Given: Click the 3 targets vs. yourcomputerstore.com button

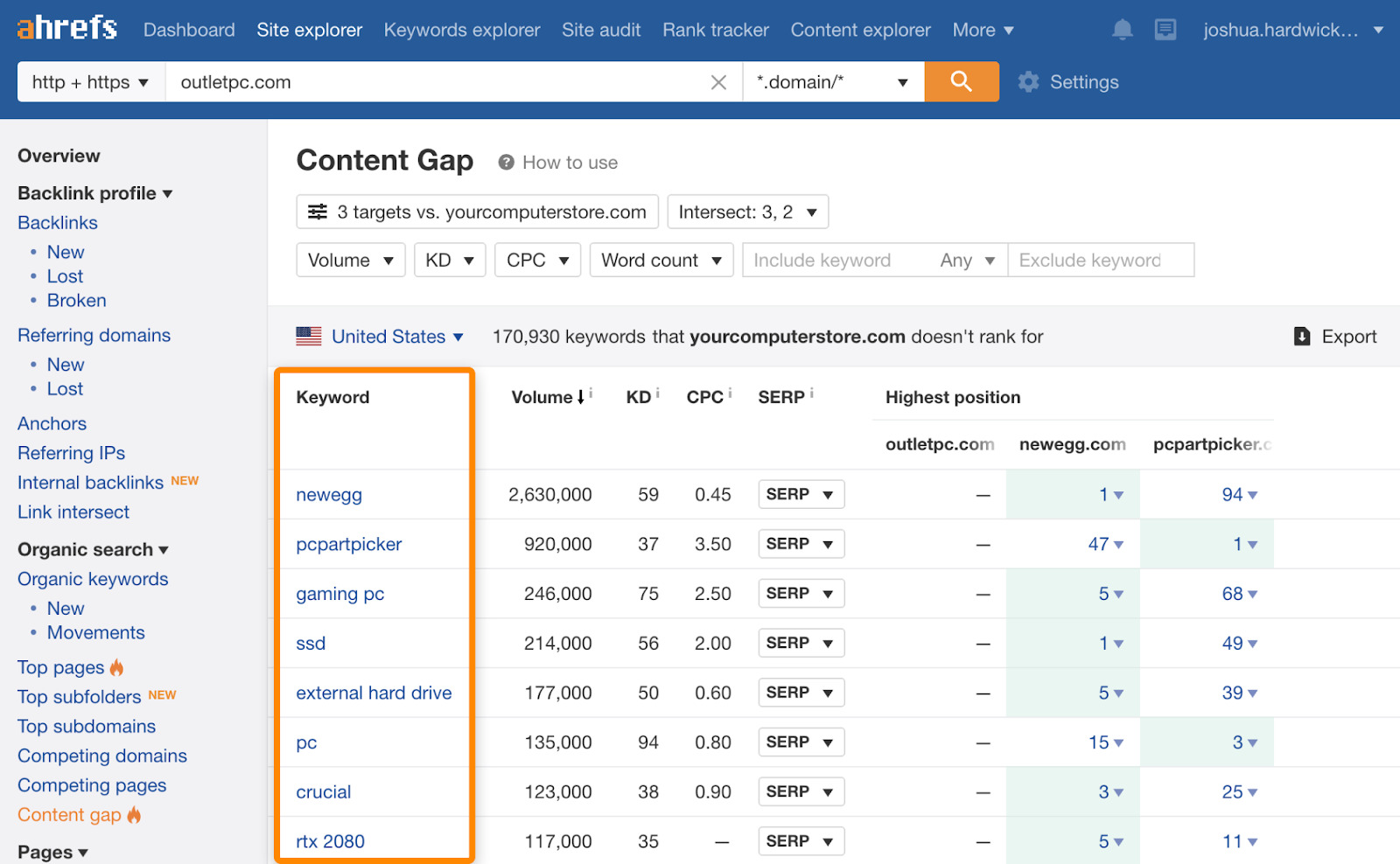Looking at the screenshot, I should coord(478,212).
